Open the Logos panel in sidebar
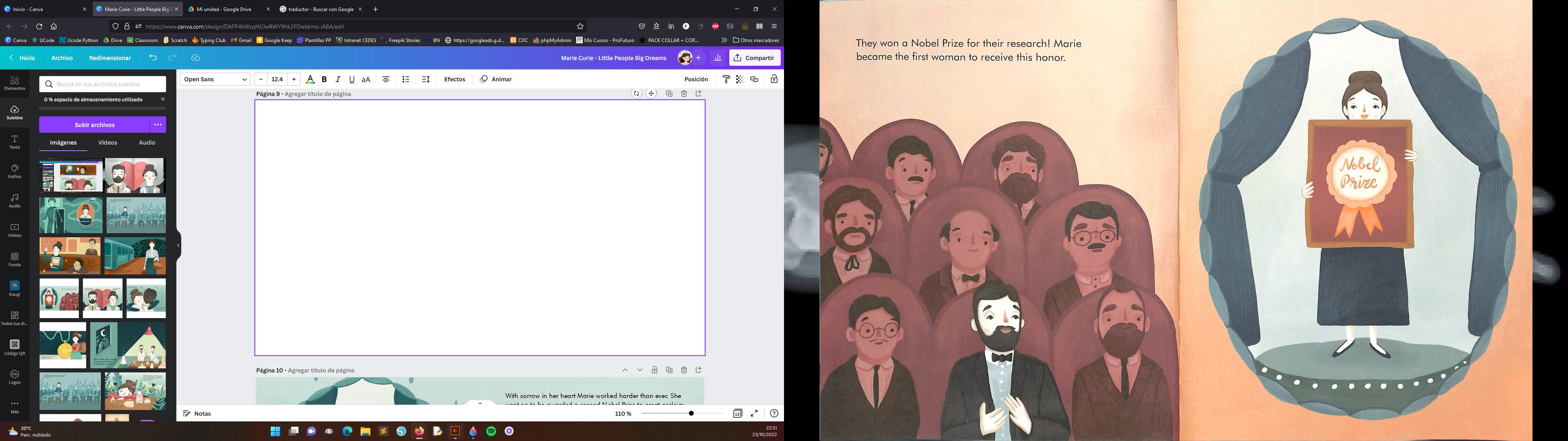Viewport: 1568px width, 441px height. (x=15, y=377)
